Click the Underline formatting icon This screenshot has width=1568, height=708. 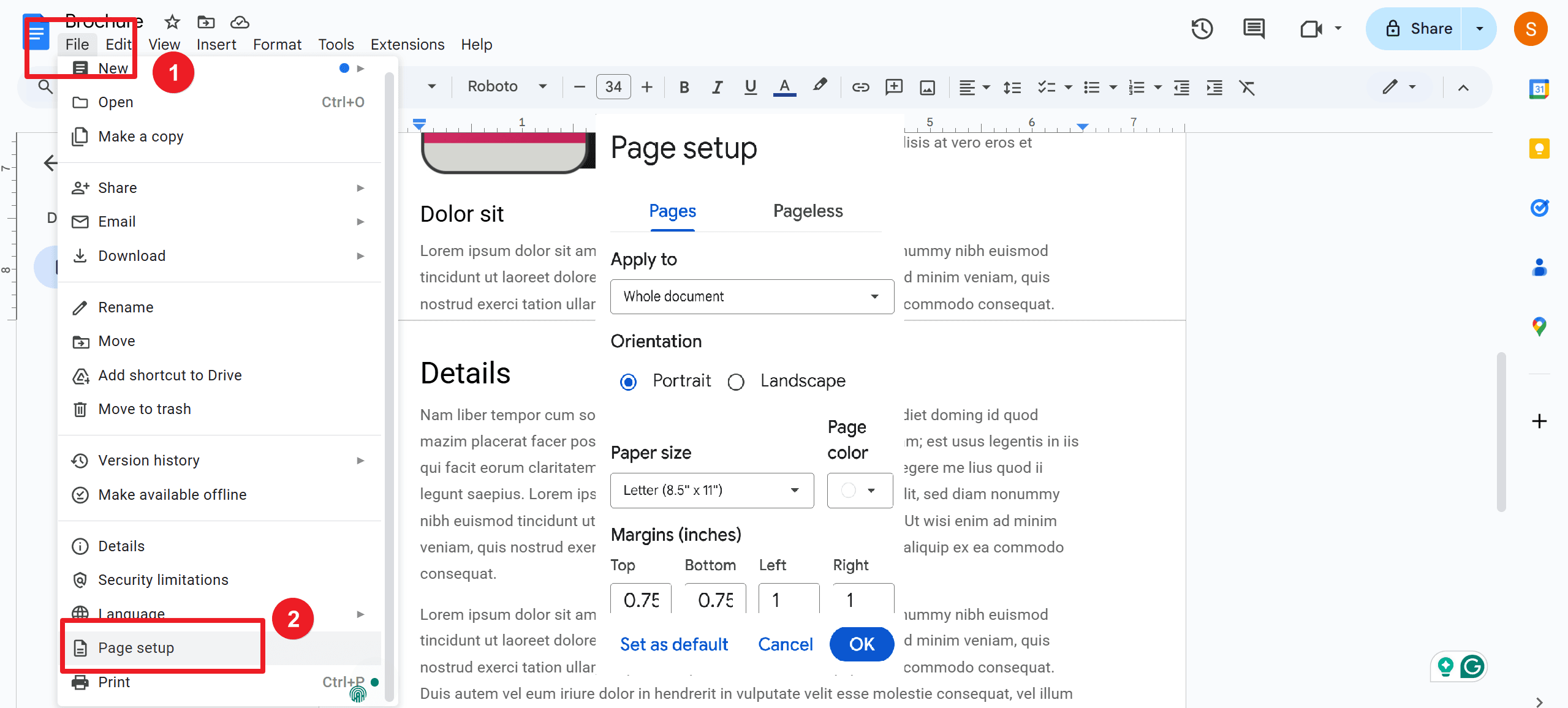pos(749,87)
